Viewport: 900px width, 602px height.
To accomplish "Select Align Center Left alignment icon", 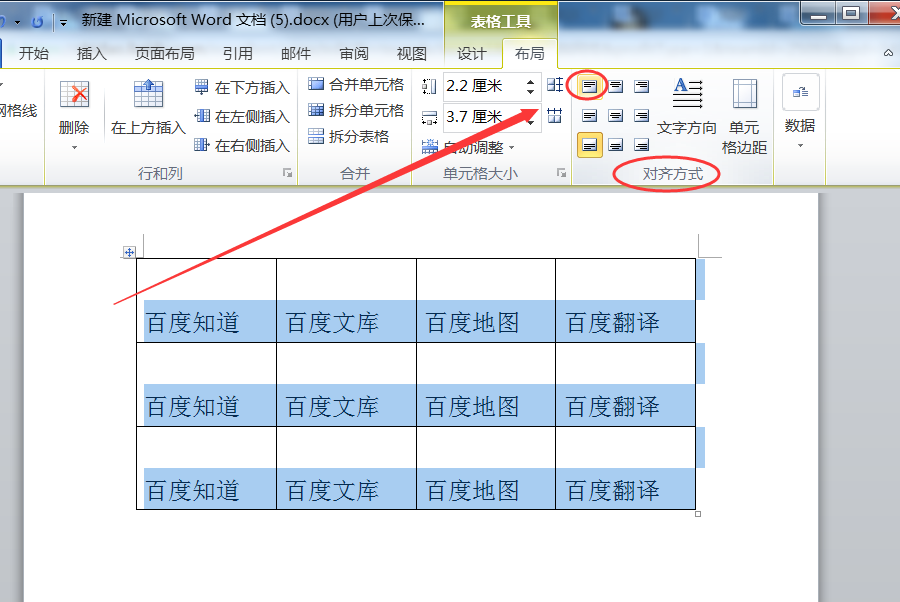I will coord(589,116).
